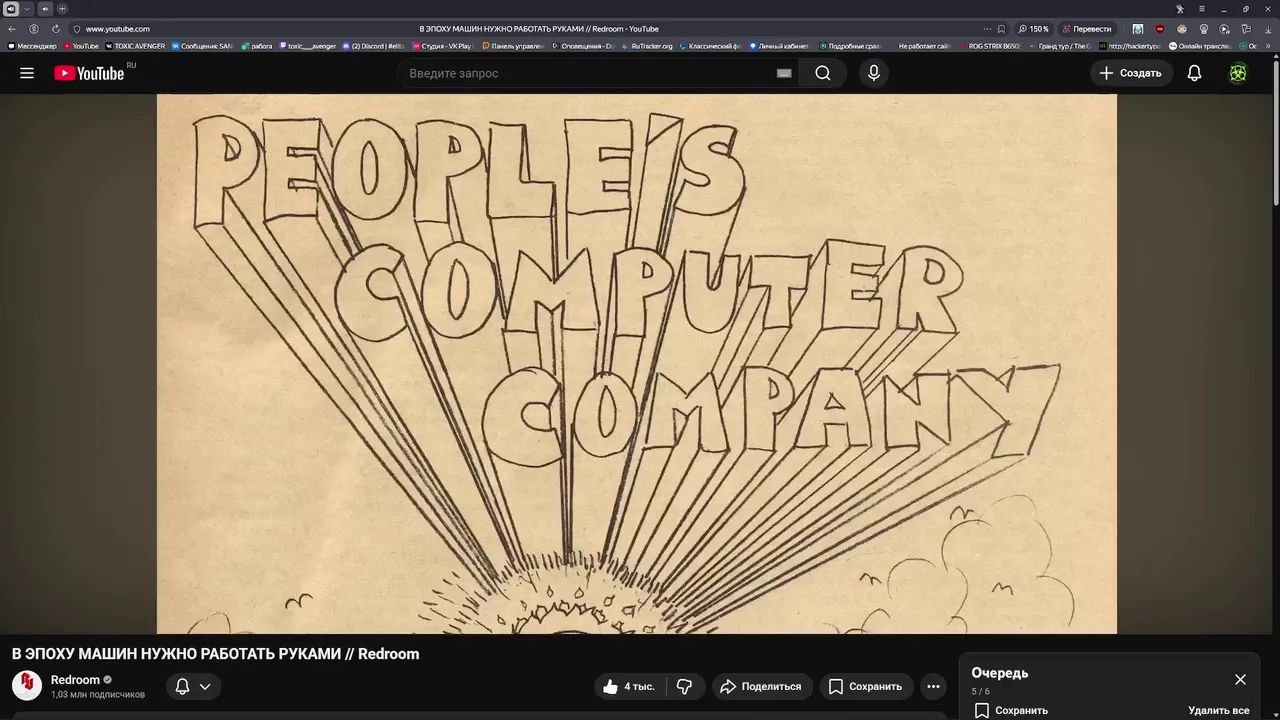Click Удалить все to clear queue

[1218, 710]
